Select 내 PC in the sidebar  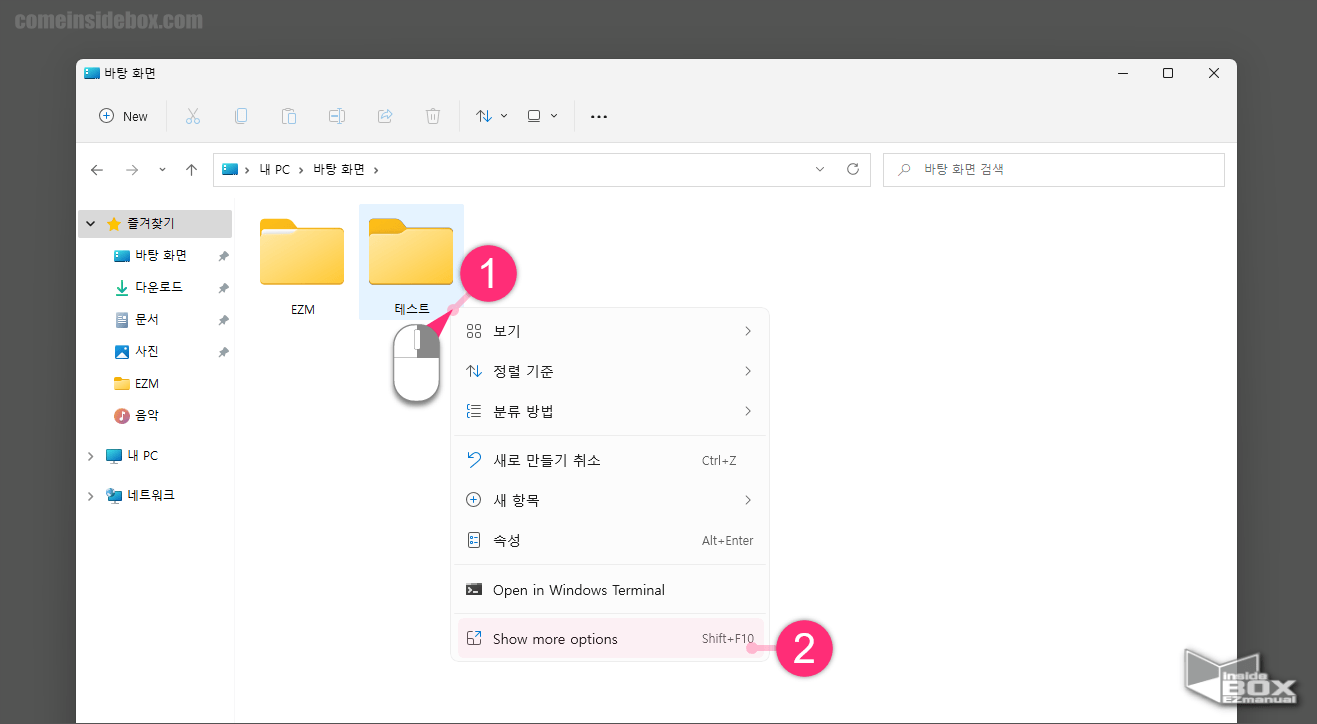tap(142, 456)
